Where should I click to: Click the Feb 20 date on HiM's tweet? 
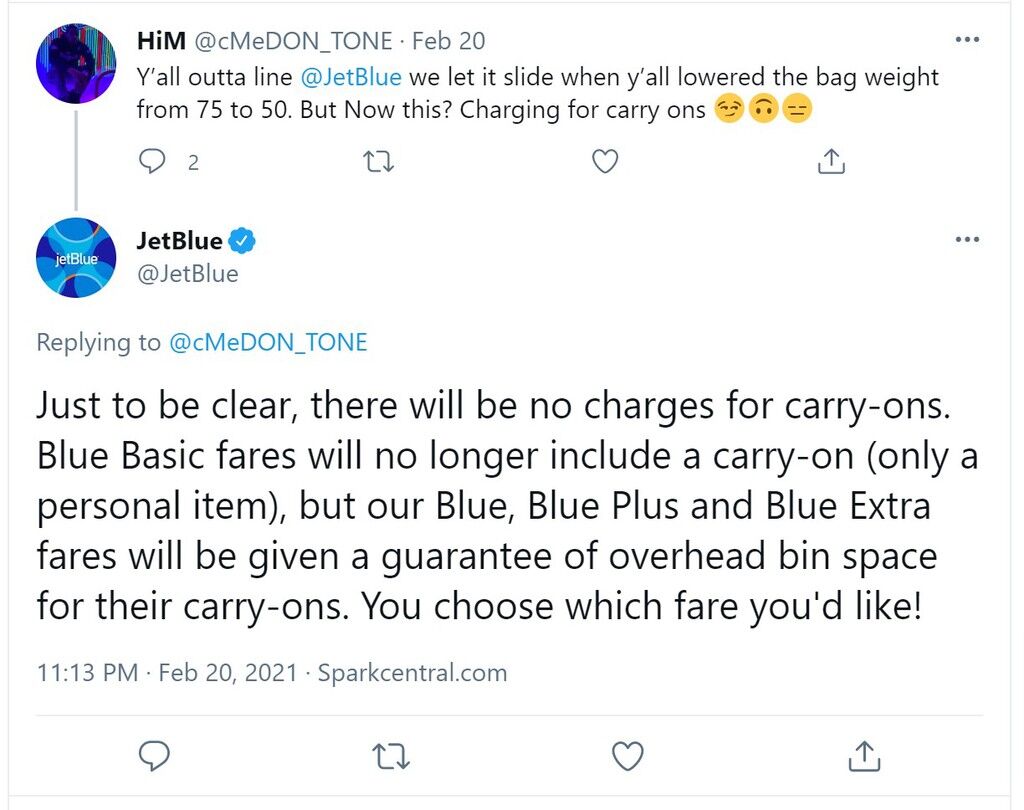tap(448, 41)
